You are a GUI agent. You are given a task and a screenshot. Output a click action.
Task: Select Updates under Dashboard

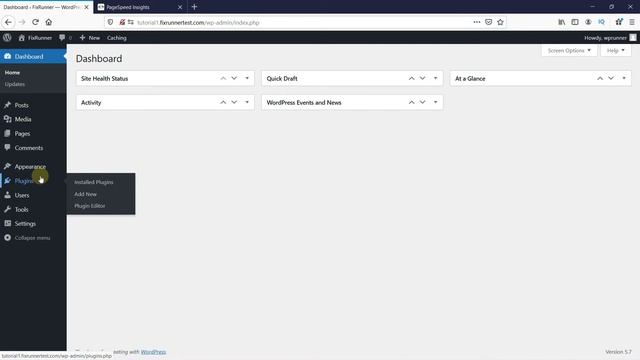point(15,84)
